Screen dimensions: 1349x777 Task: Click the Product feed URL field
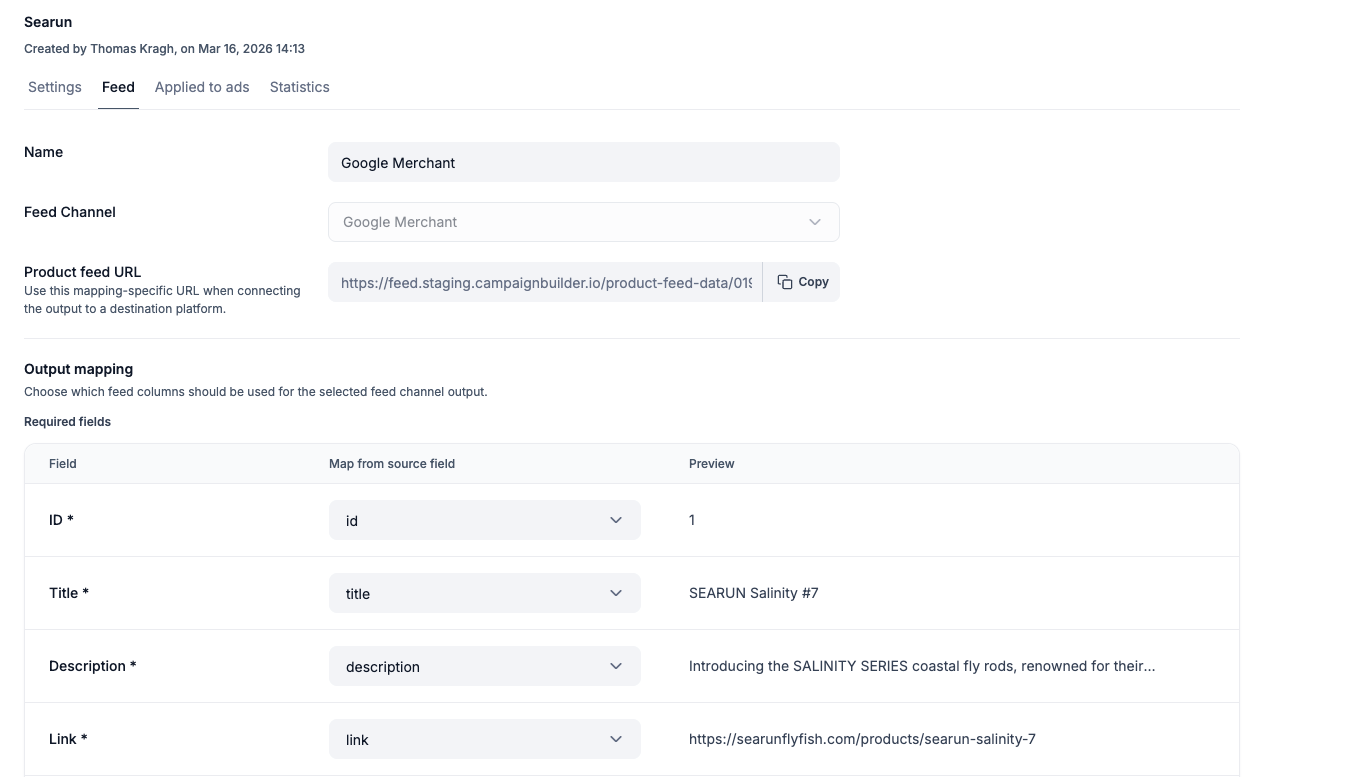pyautogui.click(x=545, y=282)
